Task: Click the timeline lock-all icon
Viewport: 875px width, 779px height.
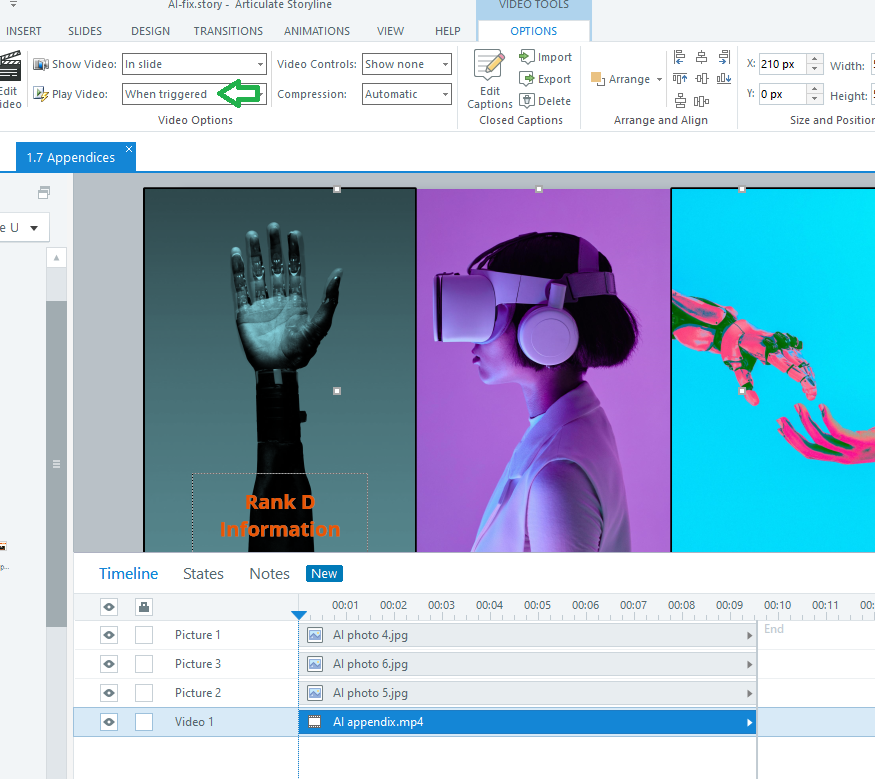Action: click(x=143, y=606)
